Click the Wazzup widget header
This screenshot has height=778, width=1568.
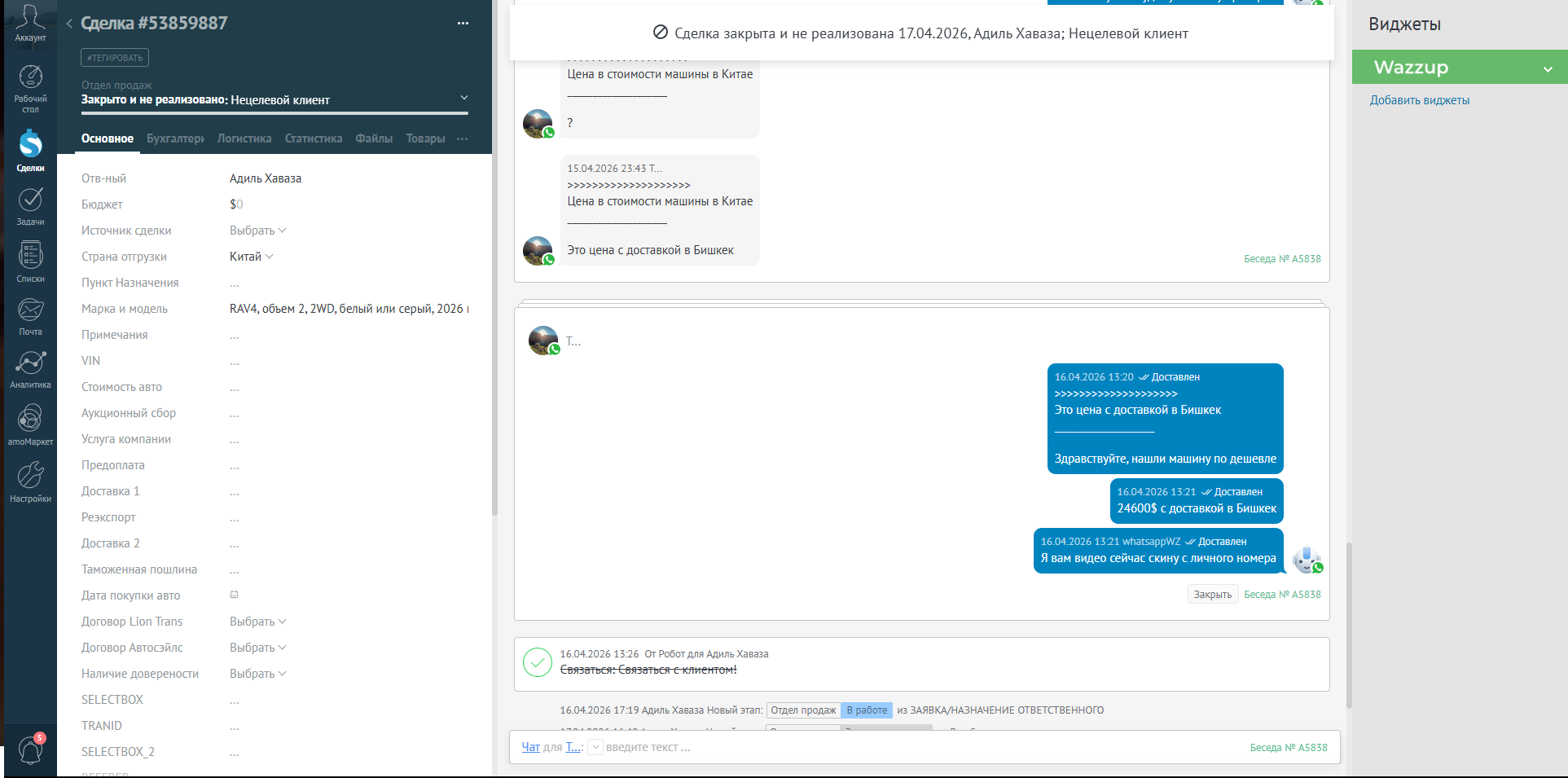(1460, 67)
